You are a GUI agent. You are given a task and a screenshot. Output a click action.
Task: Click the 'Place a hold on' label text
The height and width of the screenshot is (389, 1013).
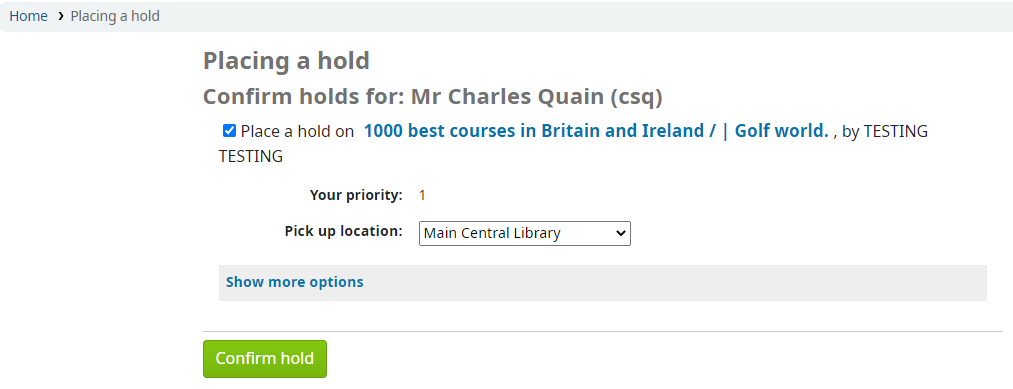click(297, 132)
